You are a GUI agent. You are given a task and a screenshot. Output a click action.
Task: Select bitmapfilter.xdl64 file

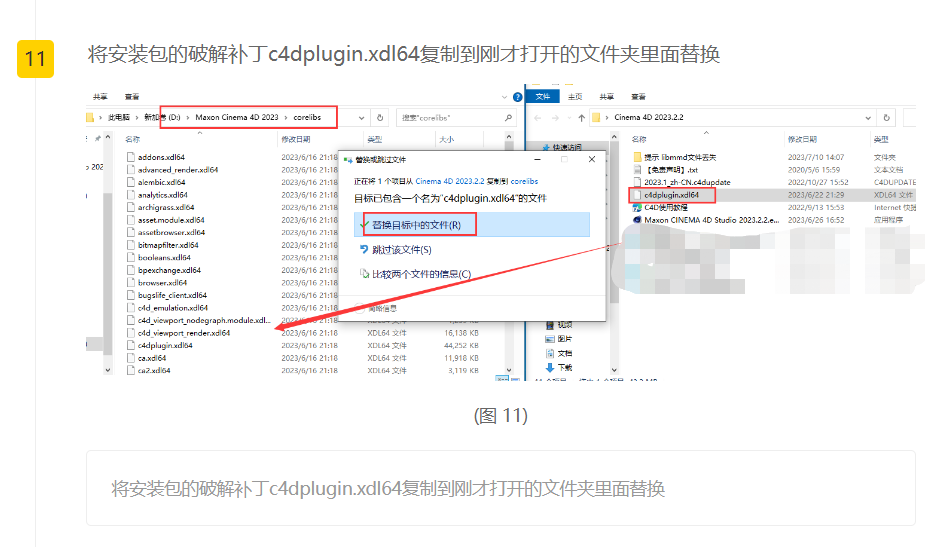coord(168,245)
